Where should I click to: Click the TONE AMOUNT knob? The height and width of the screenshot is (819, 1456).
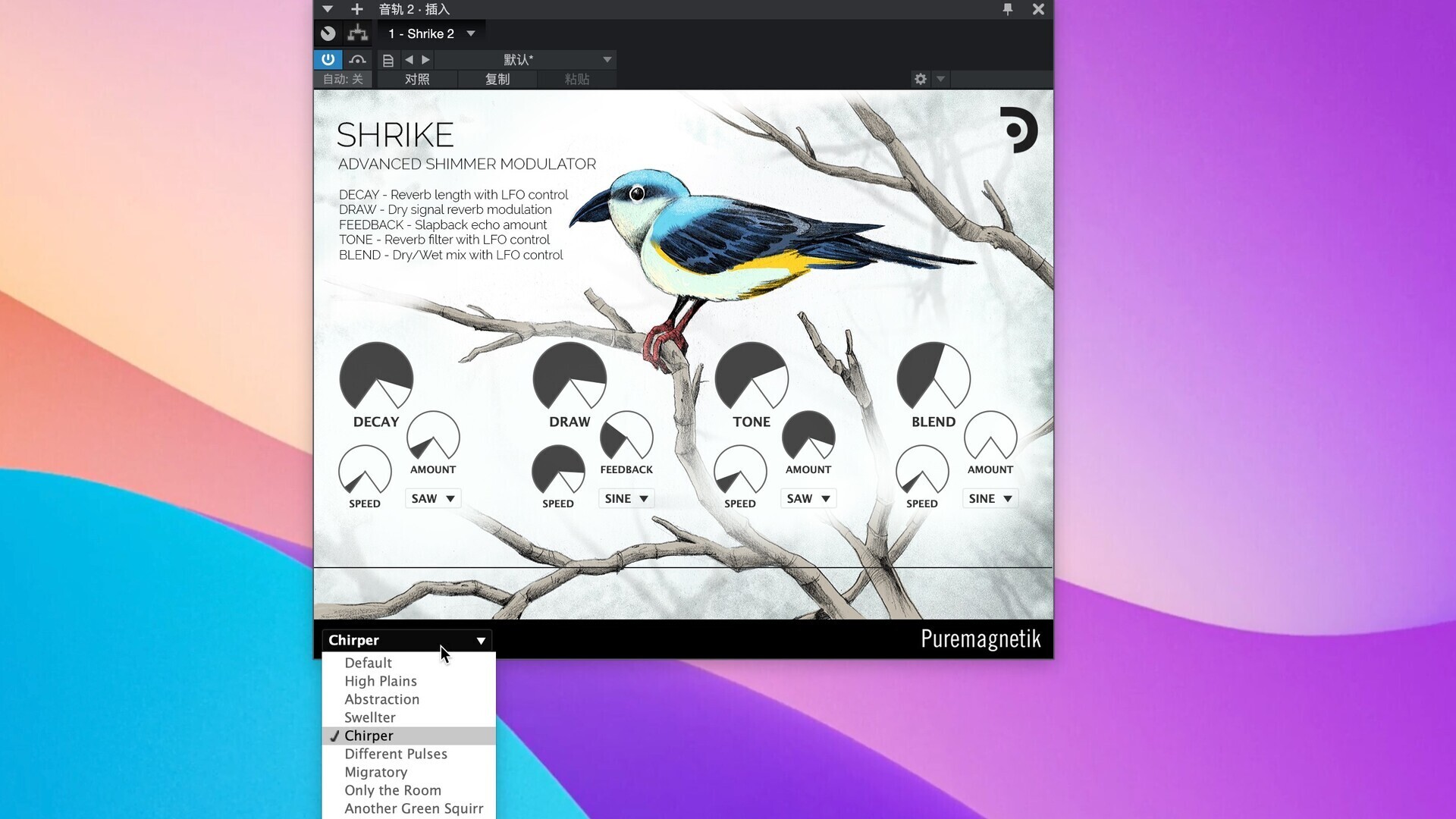(x=808, y=437)
